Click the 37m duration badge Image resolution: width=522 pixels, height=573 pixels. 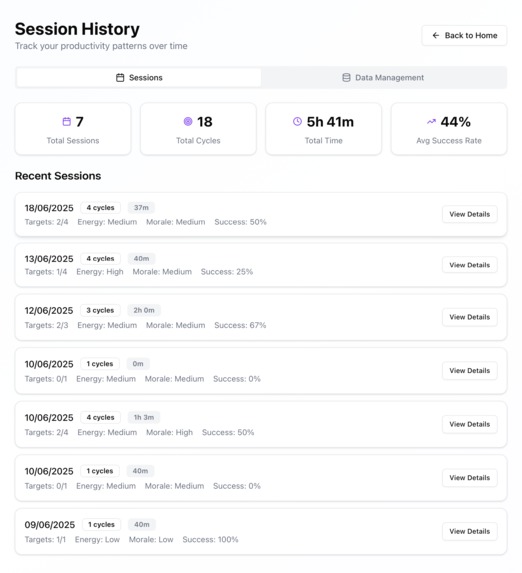pyautogui.click(x=141, y=208)
